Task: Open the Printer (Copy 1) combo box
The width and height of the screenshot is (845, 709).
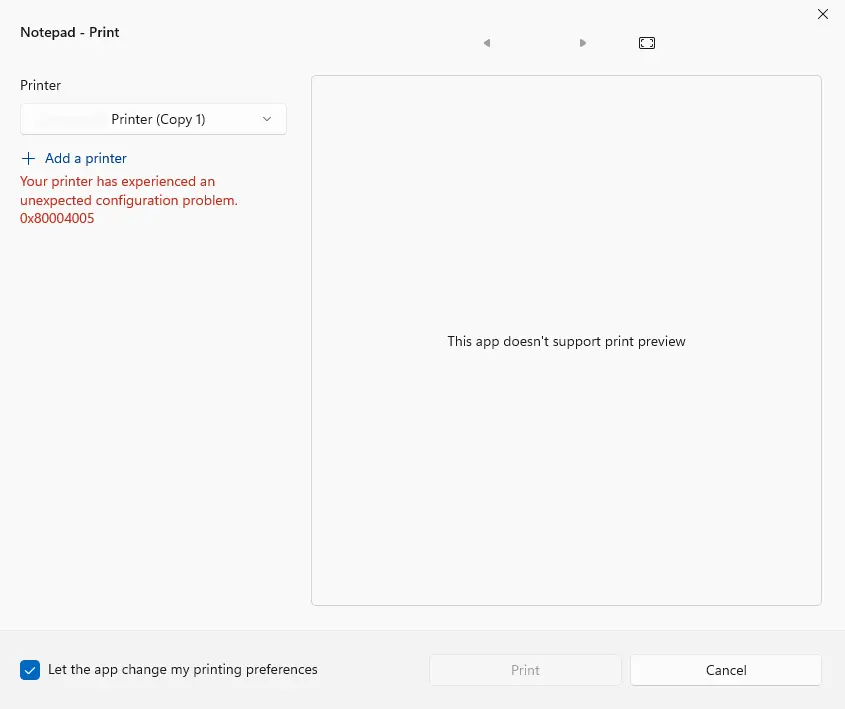Action: [x=153, y=119]
